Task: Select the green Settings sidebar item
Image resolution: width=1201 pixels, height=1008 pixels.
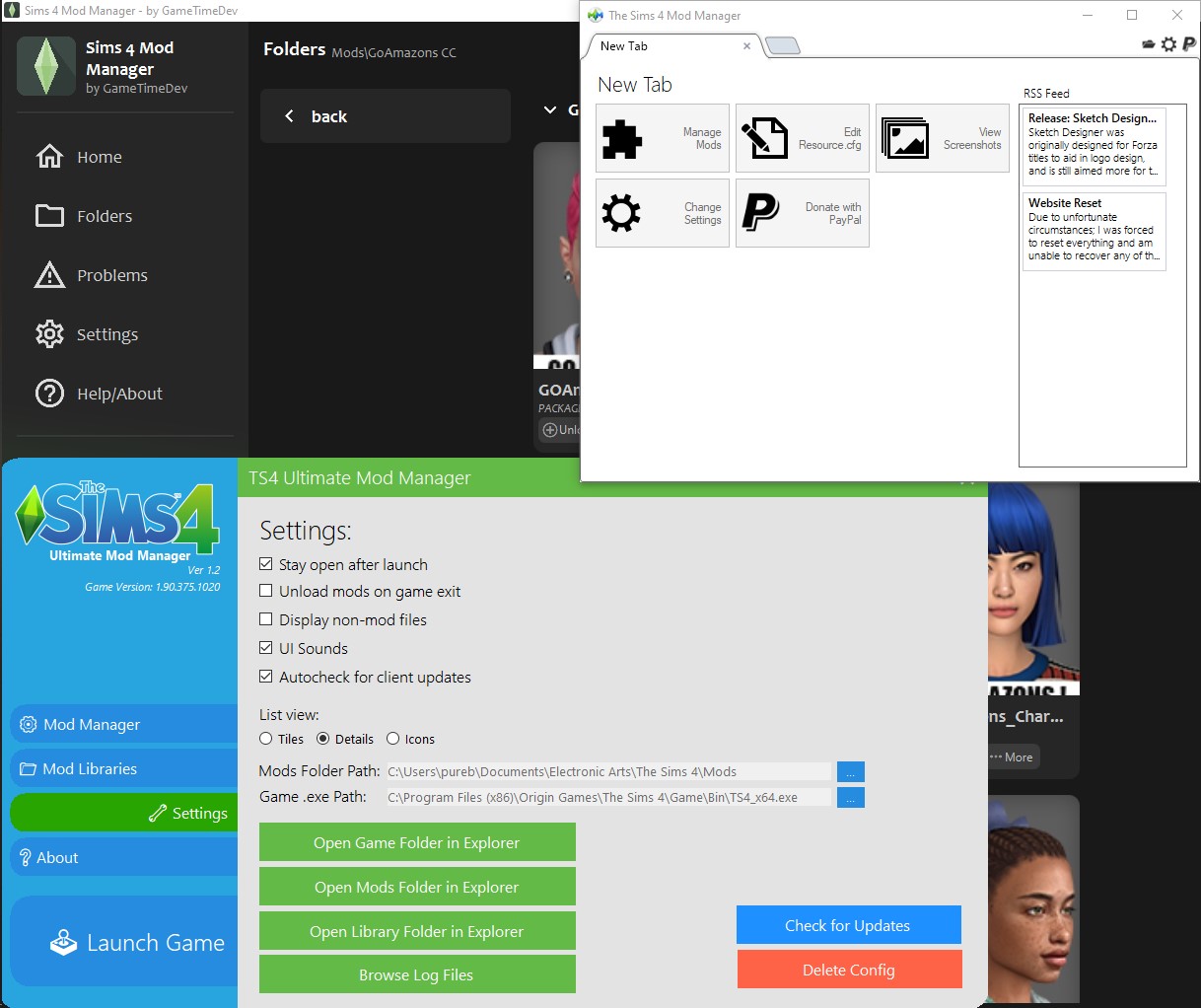Action: (x=124, y=813)
